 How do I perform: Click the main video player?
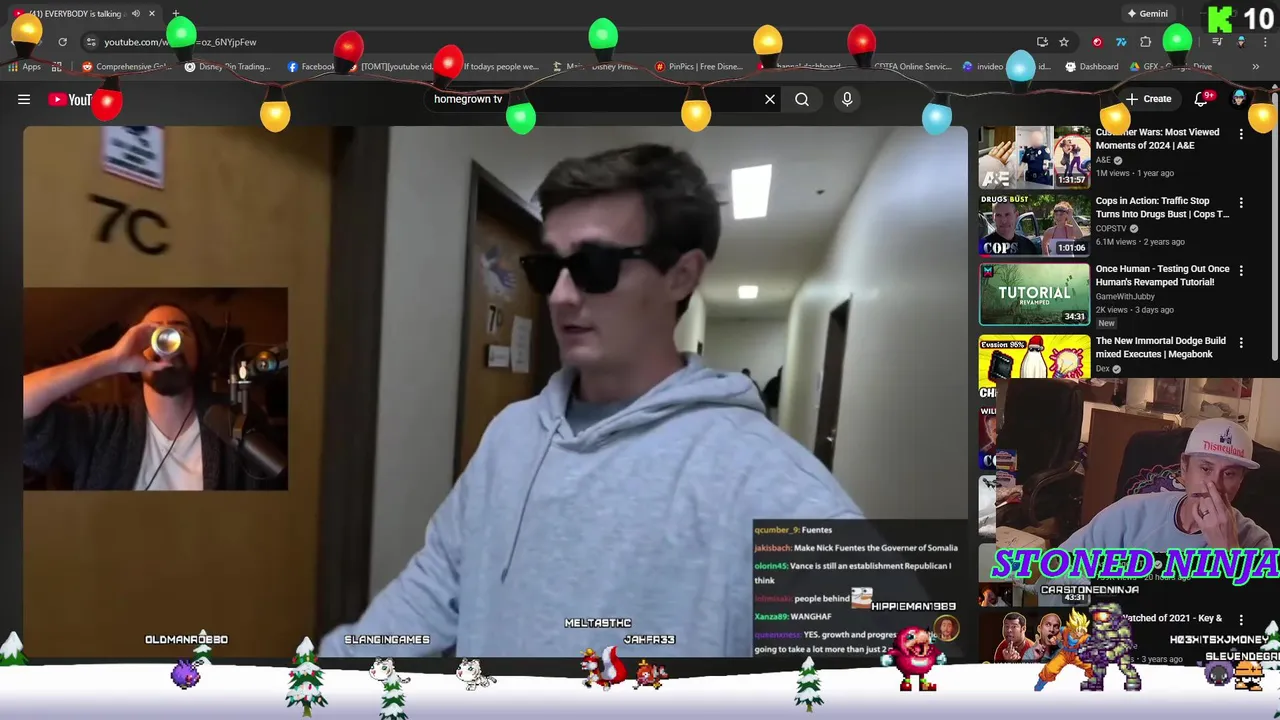pyautogui.click(x=495, y=391)
